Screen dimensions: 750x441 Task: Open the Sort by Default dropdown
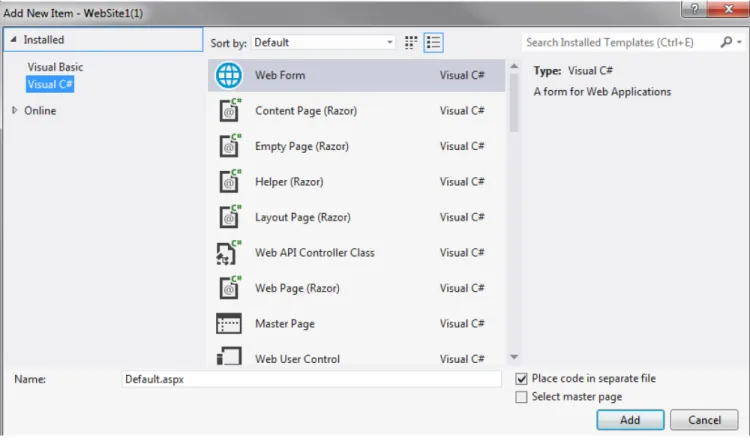click(323, 42)
